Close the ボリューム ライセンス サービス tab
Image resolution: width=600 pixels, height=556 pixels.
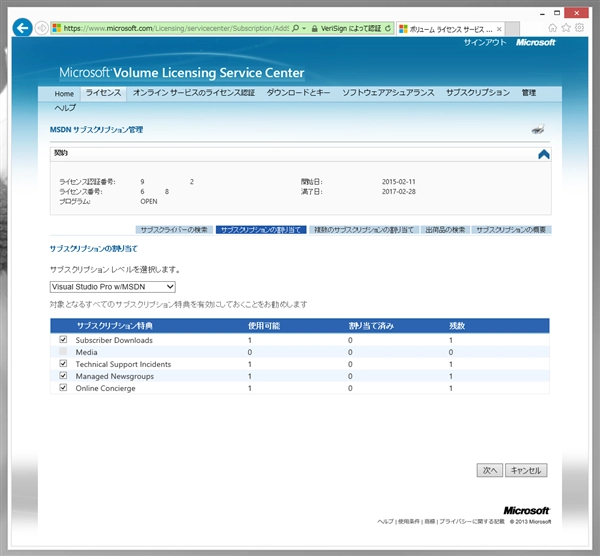[x=499, y=29]
